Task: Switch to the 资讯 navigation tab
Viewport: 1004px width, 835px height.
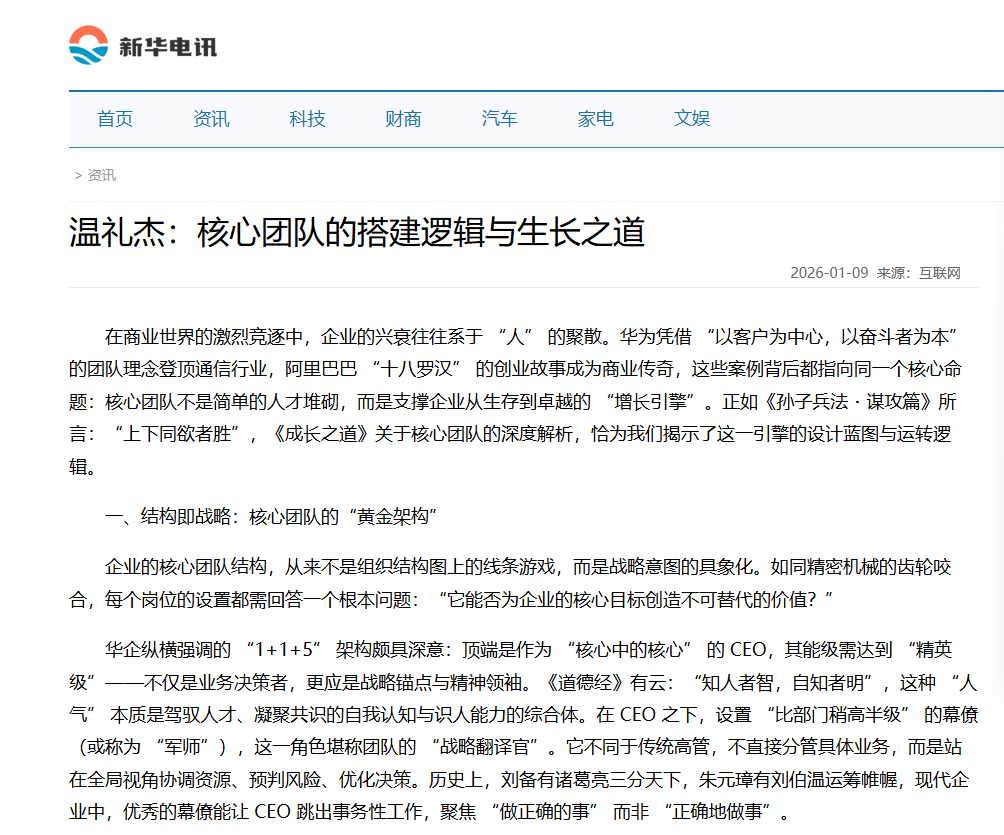Action: 209,118
